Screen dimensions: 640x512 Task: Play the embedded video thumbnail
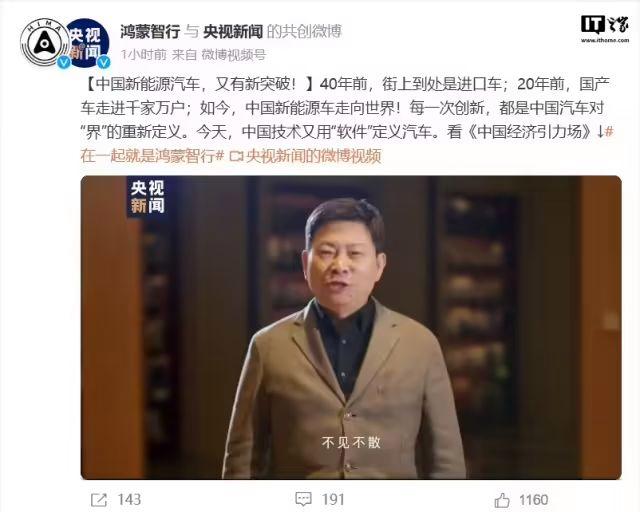(351, 327)
